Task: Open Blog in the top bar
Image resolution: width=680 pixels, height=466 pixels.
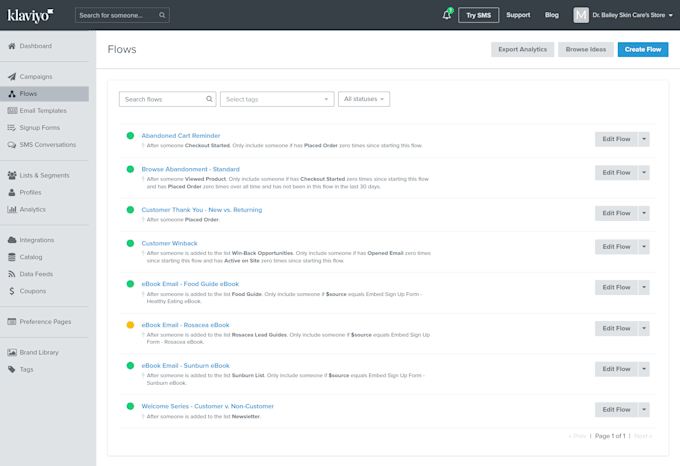Action: [x=552, y=15]
